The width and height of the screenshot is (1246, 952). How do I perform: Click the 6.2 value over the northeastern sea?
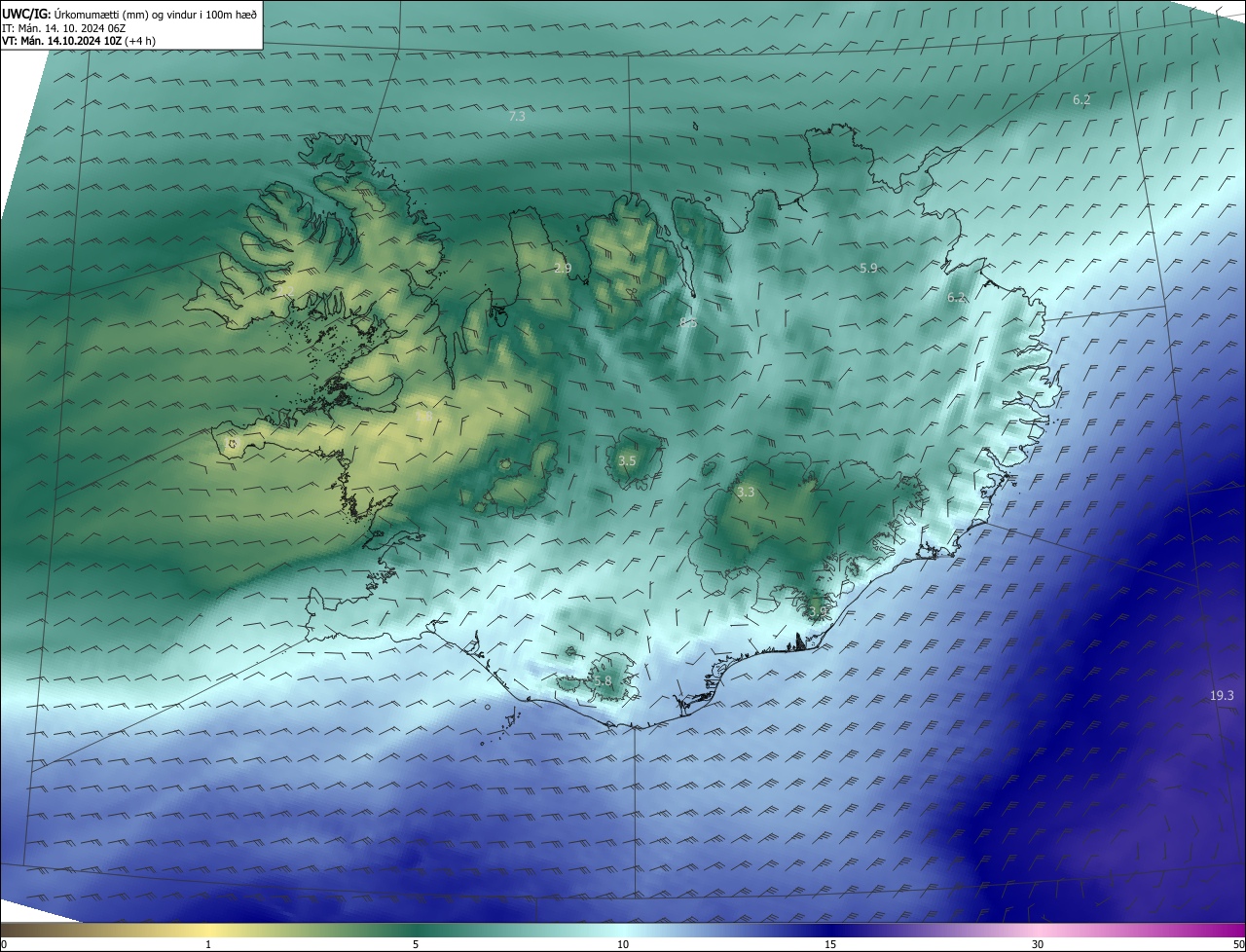(x=1081, y=99)
